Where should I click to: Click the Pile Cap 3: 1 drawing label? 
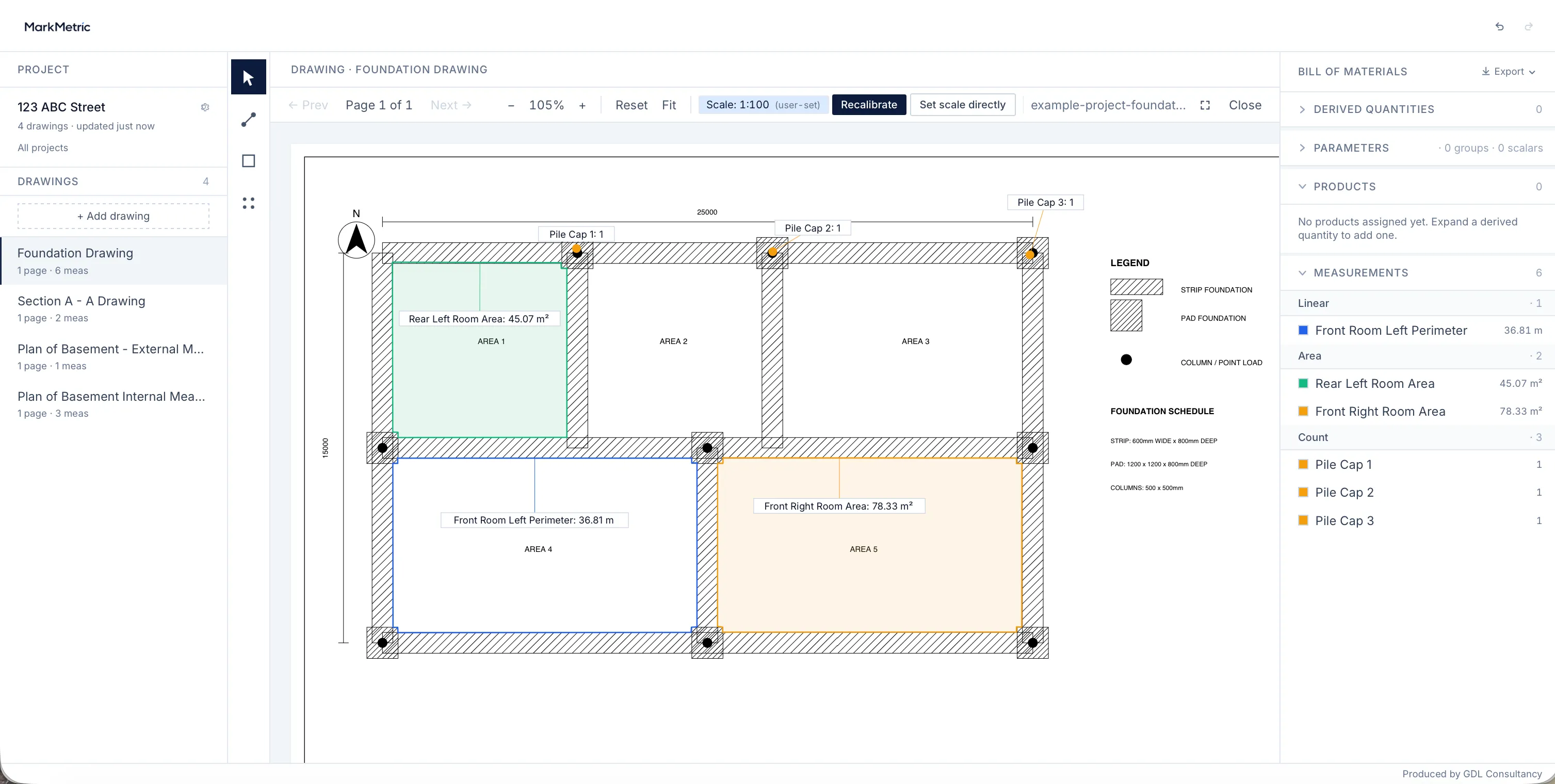coord(1045,202)
